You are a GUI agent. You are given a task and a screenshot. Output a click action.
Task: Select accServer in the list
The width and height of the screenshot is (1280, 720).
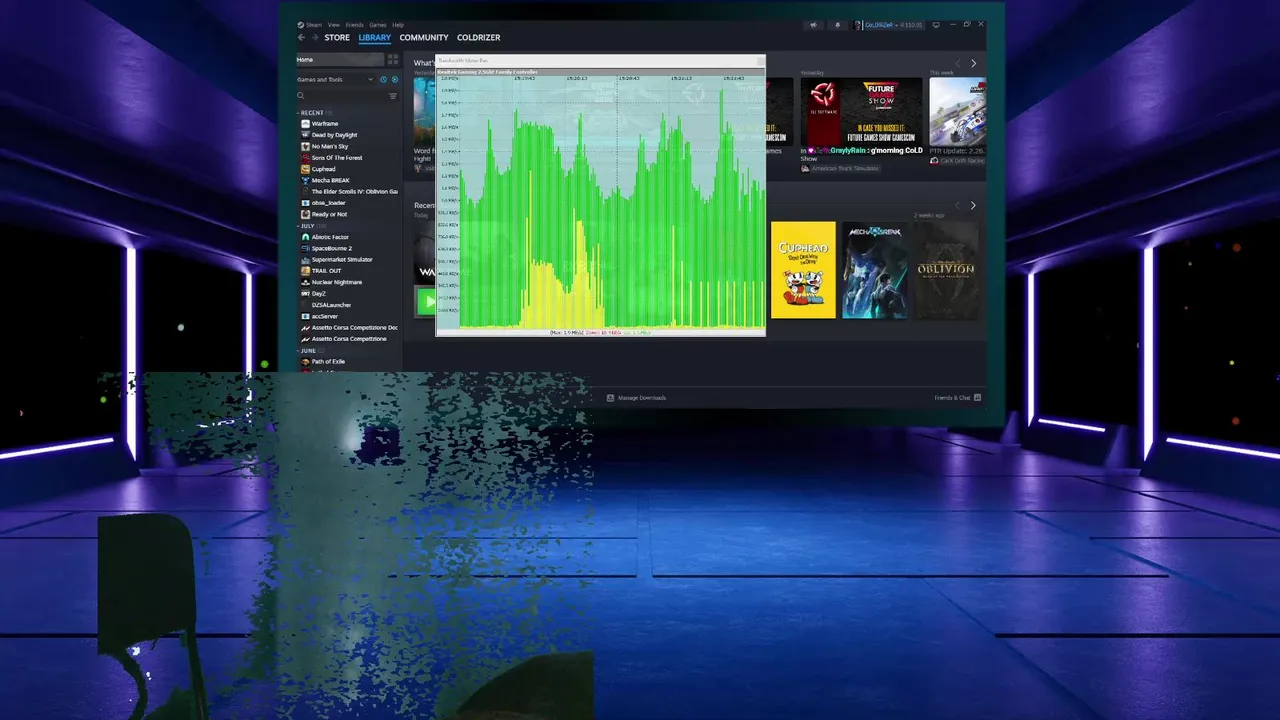pyautogui.click(x=325, y=316)
